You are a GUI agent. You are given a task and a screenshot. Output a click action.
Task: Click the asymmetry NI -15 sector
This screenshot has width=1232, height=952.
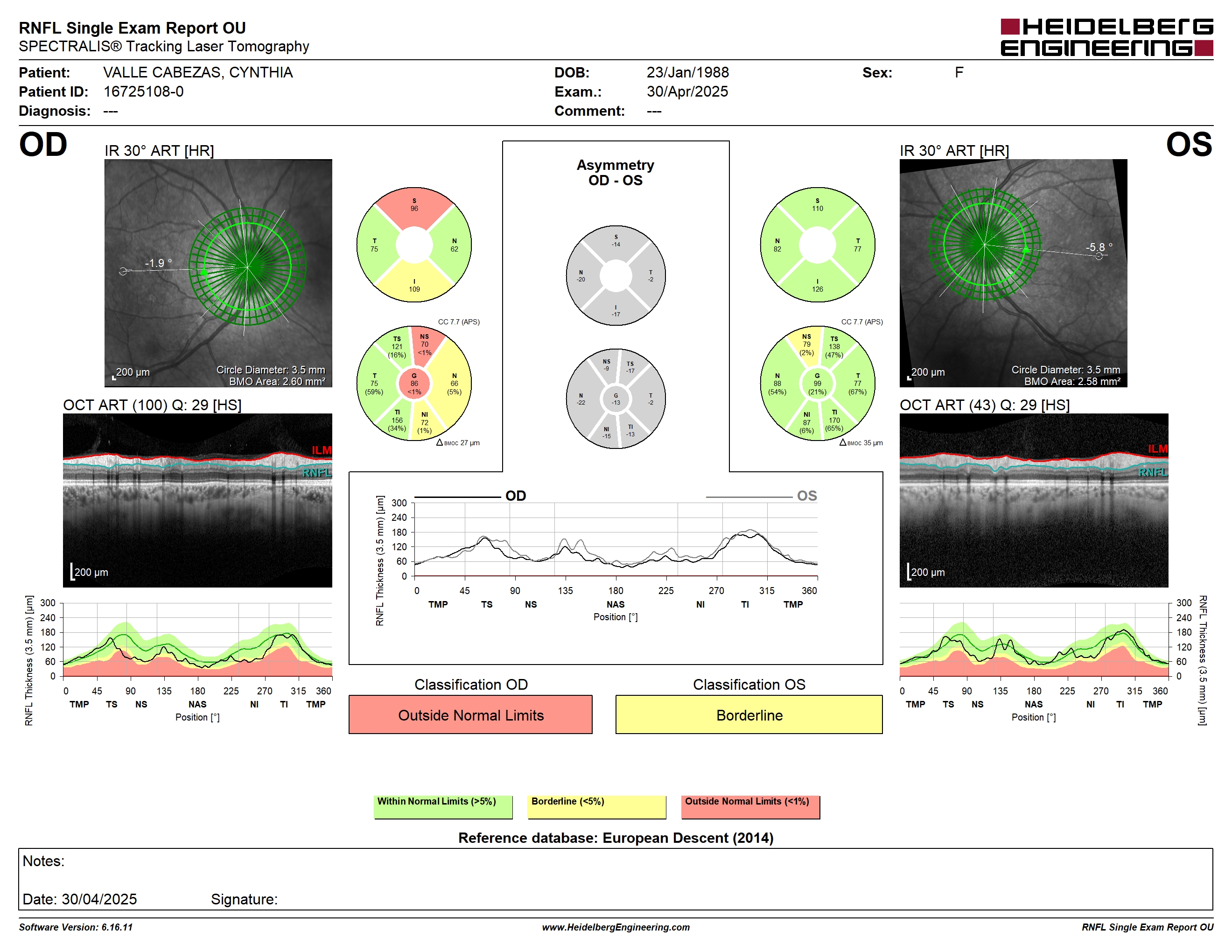606,433
